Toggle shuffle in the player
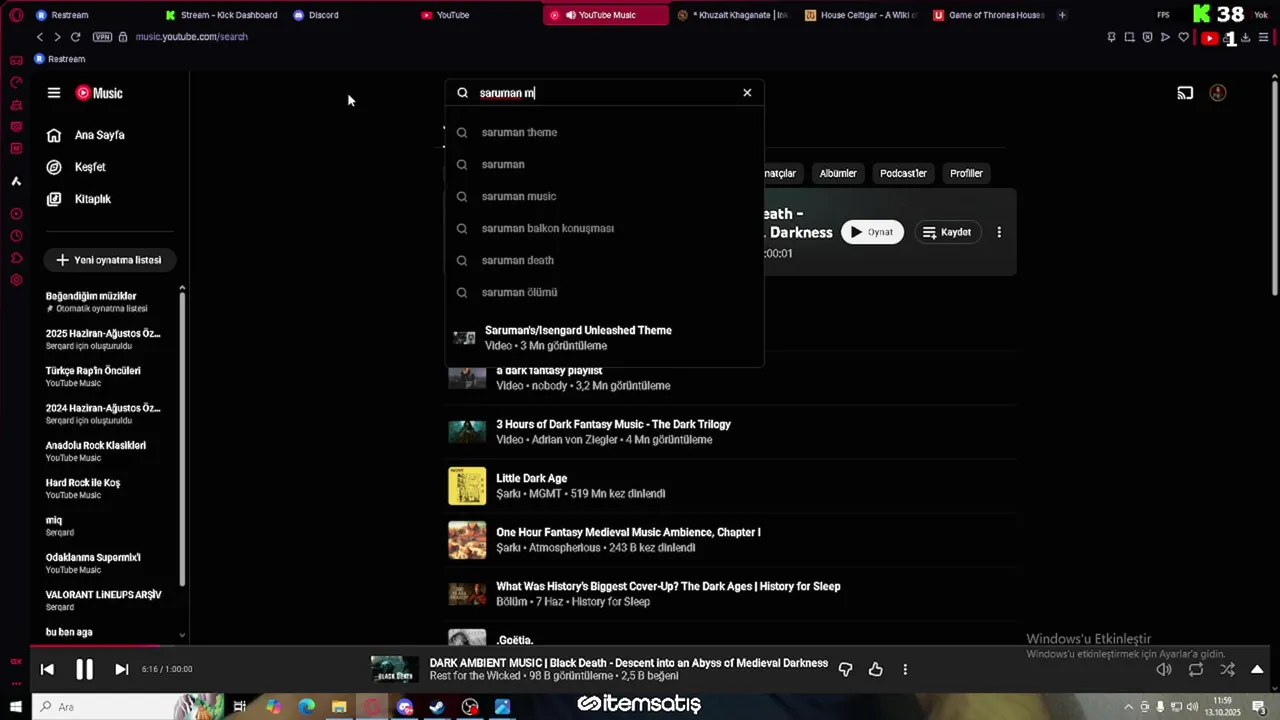The height and width of the screenshot is (720, 1280). click(x=1227, y=669)
